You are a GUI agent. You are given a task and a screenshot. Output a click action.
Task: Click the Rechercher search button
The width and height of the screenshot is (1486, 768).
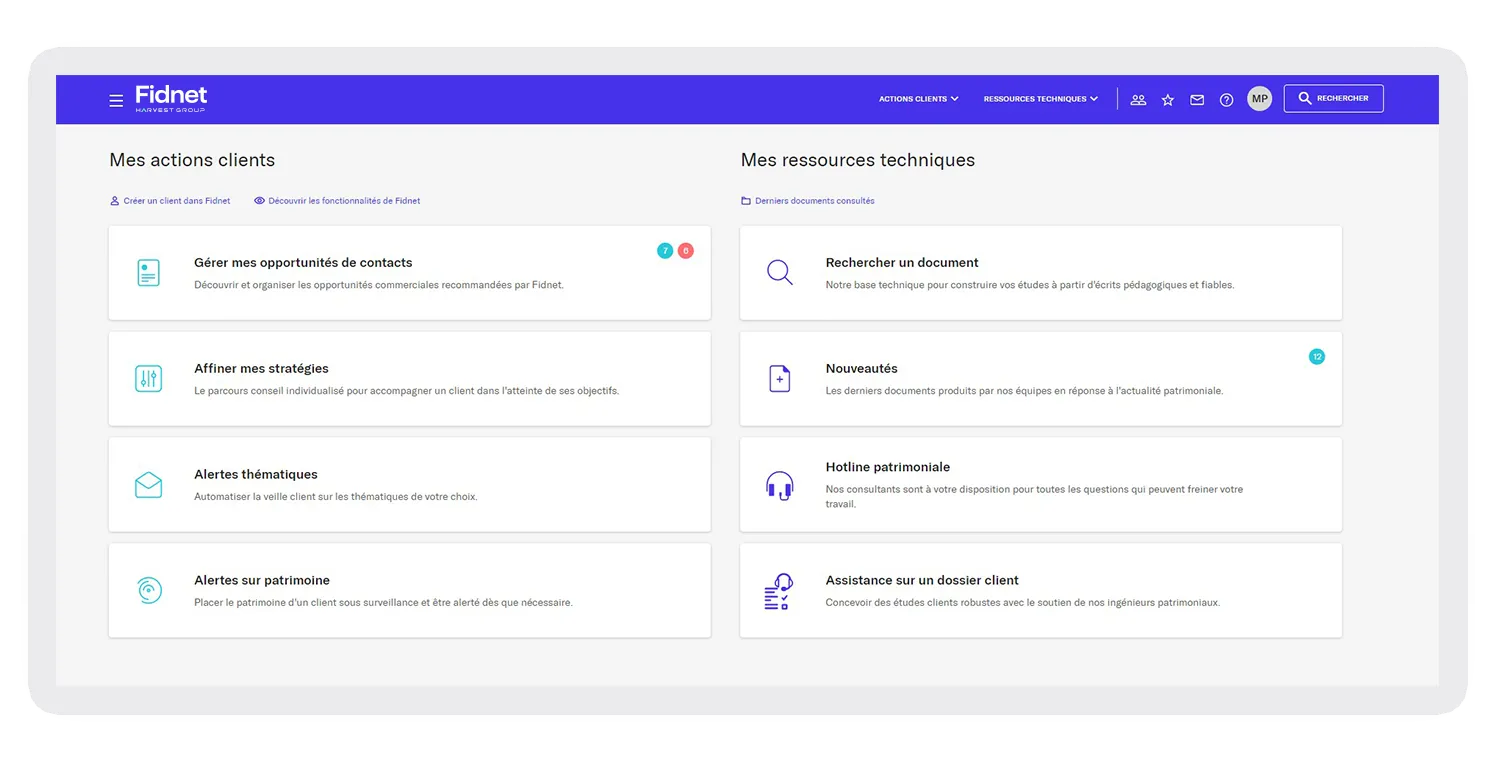coord(1334,99)
